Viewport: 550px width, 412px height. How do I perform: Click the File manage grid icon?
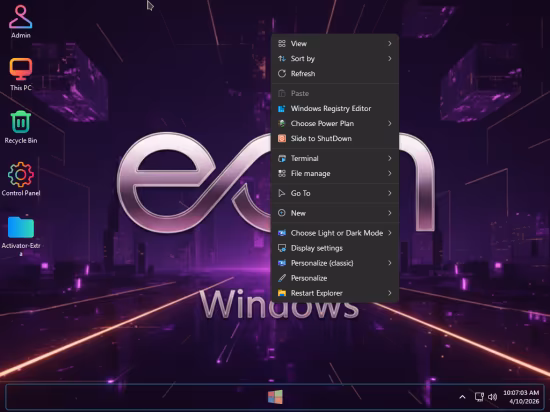click(x=282, y=174)
